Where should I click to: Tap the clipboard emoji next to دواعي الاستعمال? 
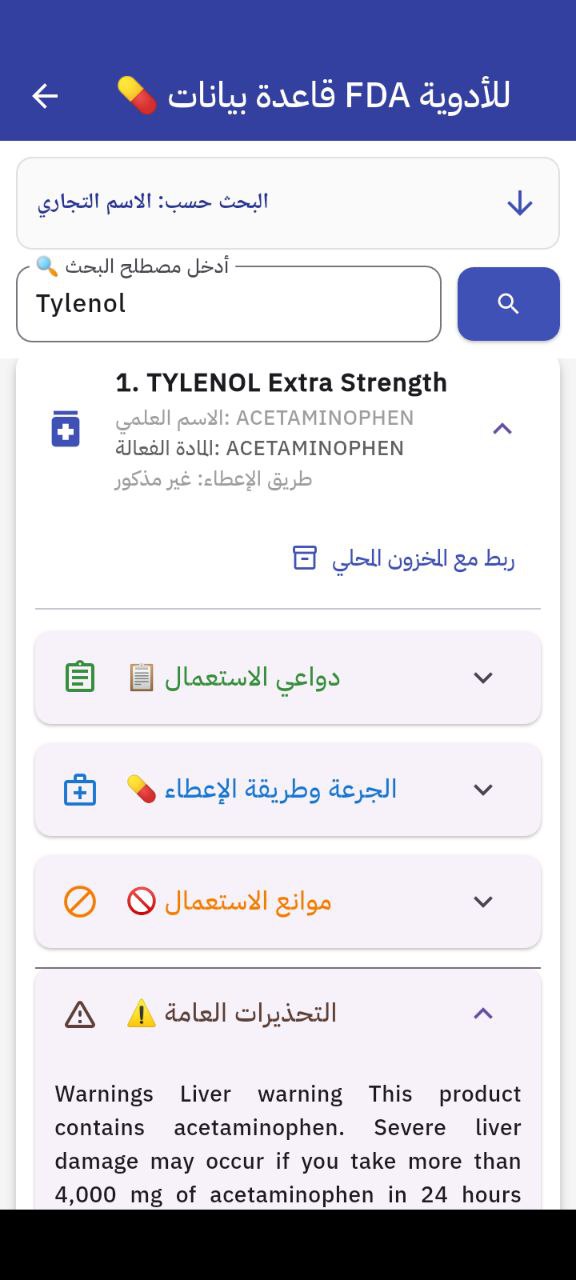point(143,677)
